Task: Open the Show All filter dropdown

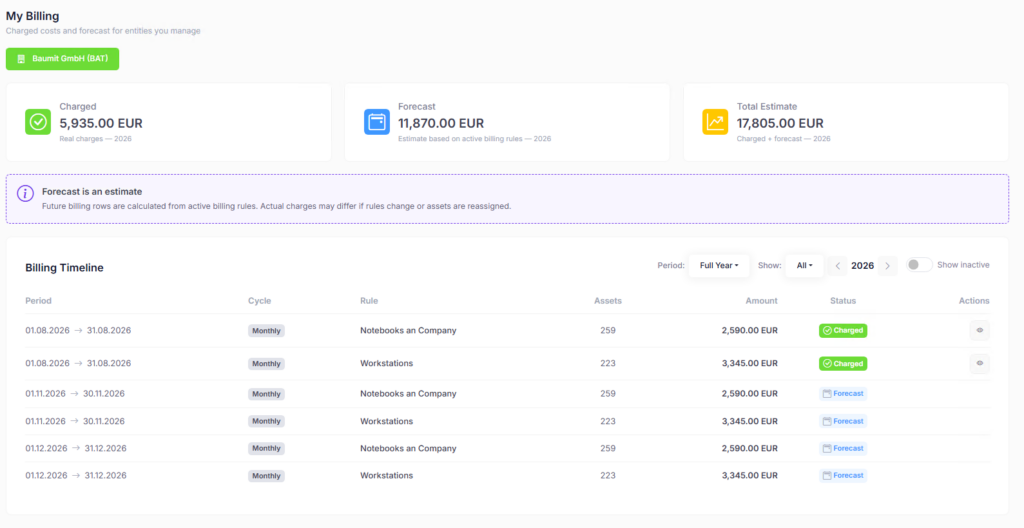Action: [804, 265]
